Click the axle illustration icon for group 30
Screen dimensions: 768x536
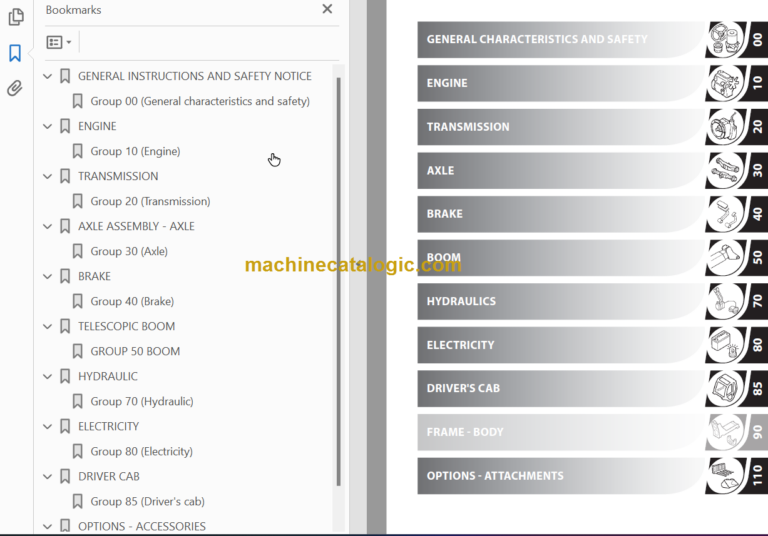[725, 171]
